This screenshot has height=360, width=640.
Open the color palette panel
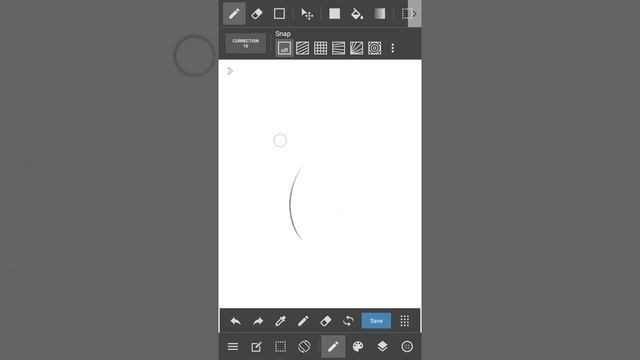[x=358, y=347]
